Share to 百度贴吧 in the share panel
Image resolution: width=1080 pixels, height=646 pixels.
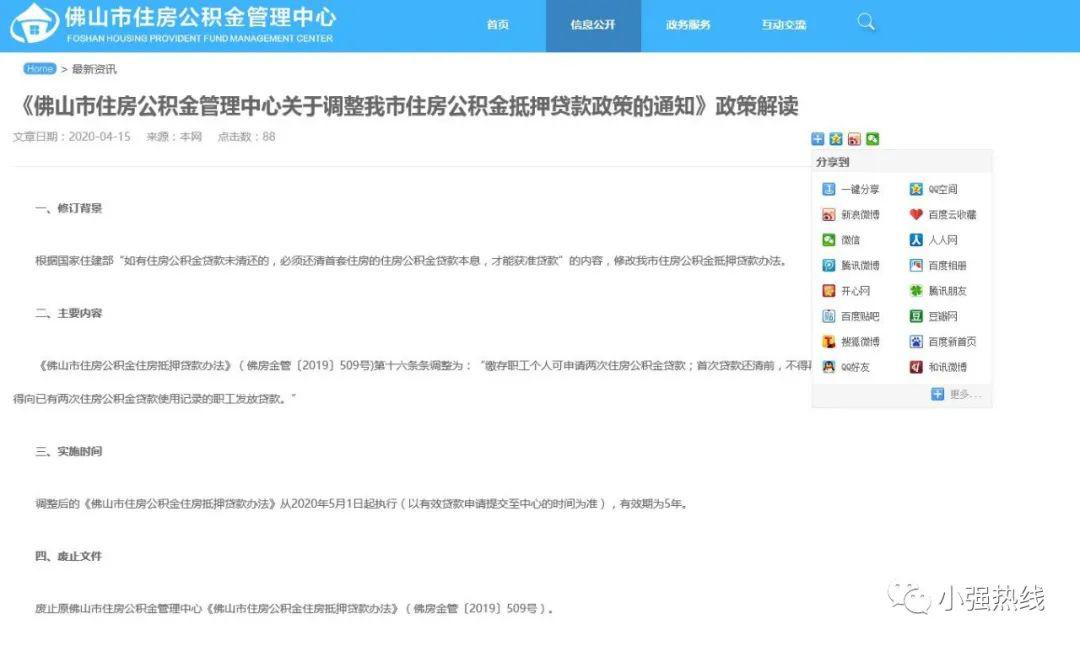851,316
